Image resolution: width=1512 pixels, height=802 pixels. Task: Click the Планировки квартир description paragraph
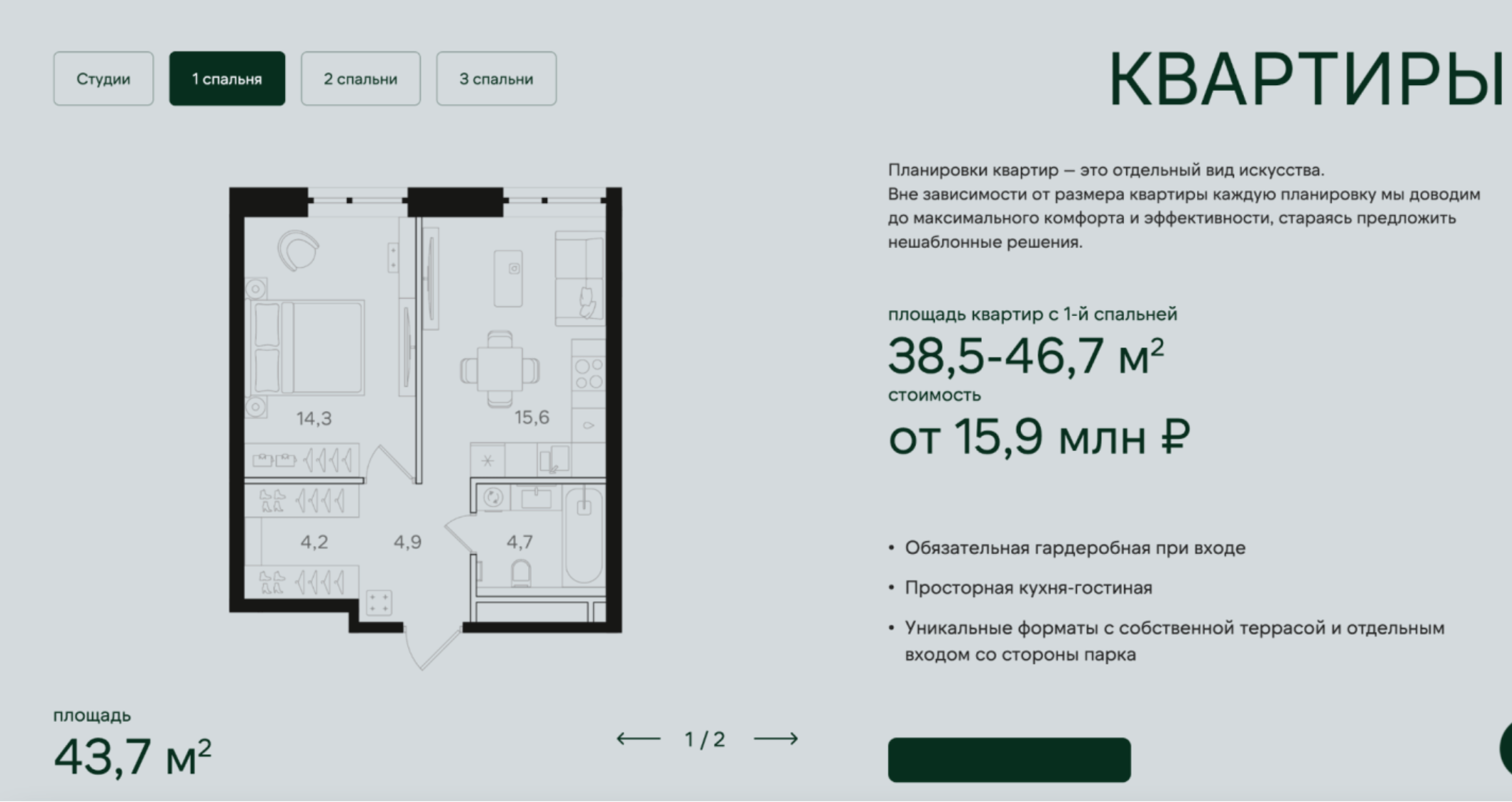(1184, 206)
